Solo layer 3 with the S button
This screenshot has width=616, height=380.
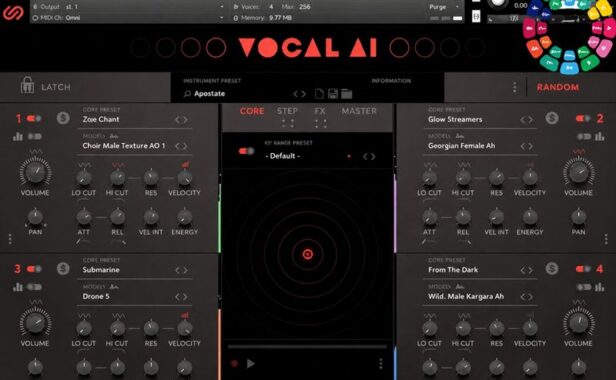tap(63, 269)
